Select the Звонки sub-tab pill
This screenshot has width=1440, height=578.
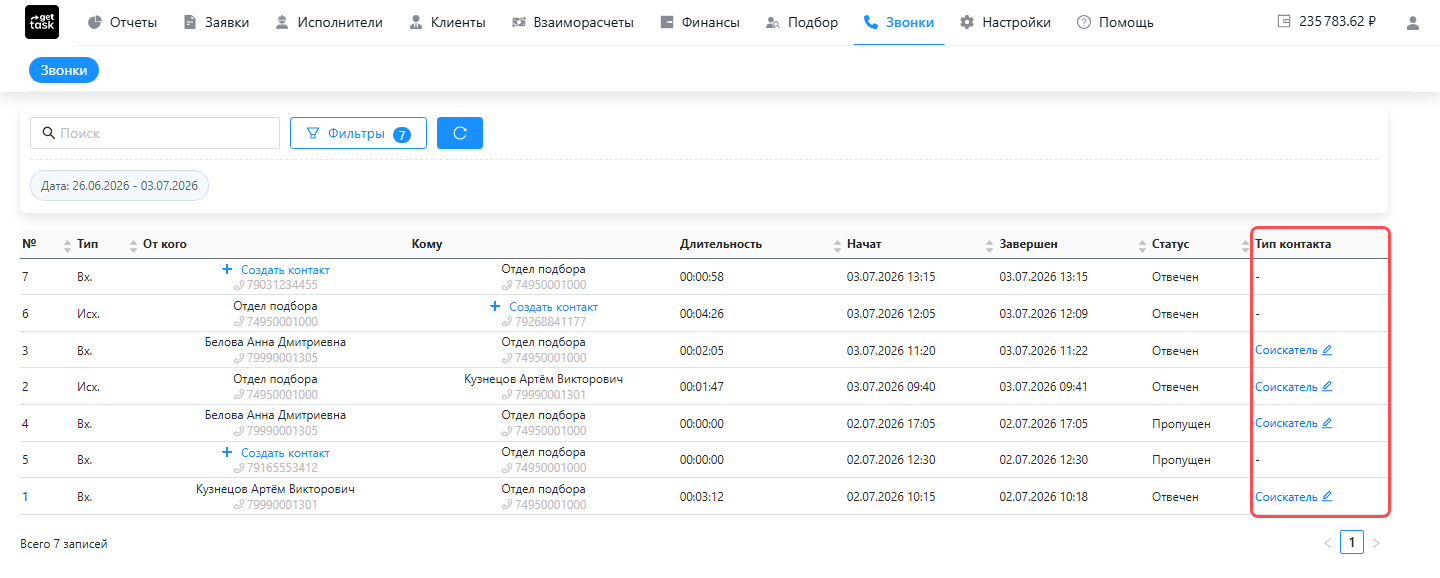point(64,70)
